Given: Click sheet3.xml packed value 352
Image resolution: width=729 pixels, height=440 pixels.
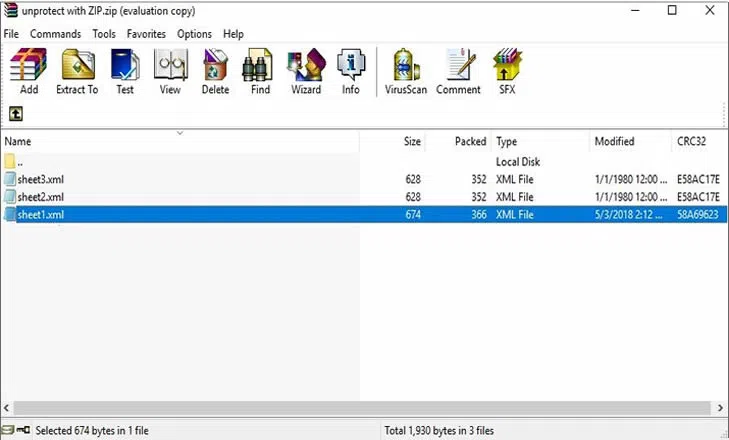Looking at the screenshot, I should (479, 179).
